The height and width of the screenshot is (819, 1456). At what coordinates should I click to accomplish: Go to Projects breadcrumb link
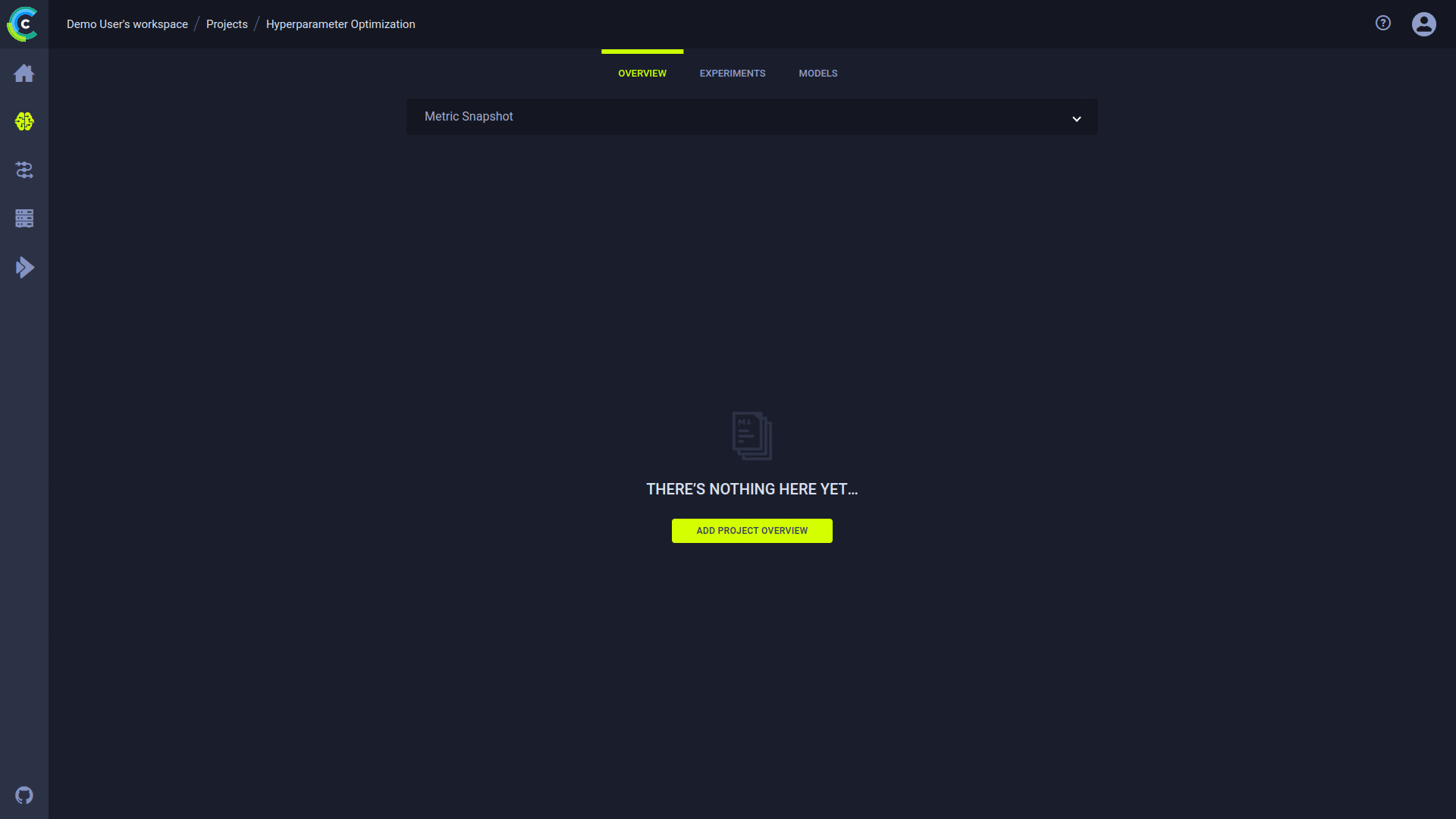227,24
